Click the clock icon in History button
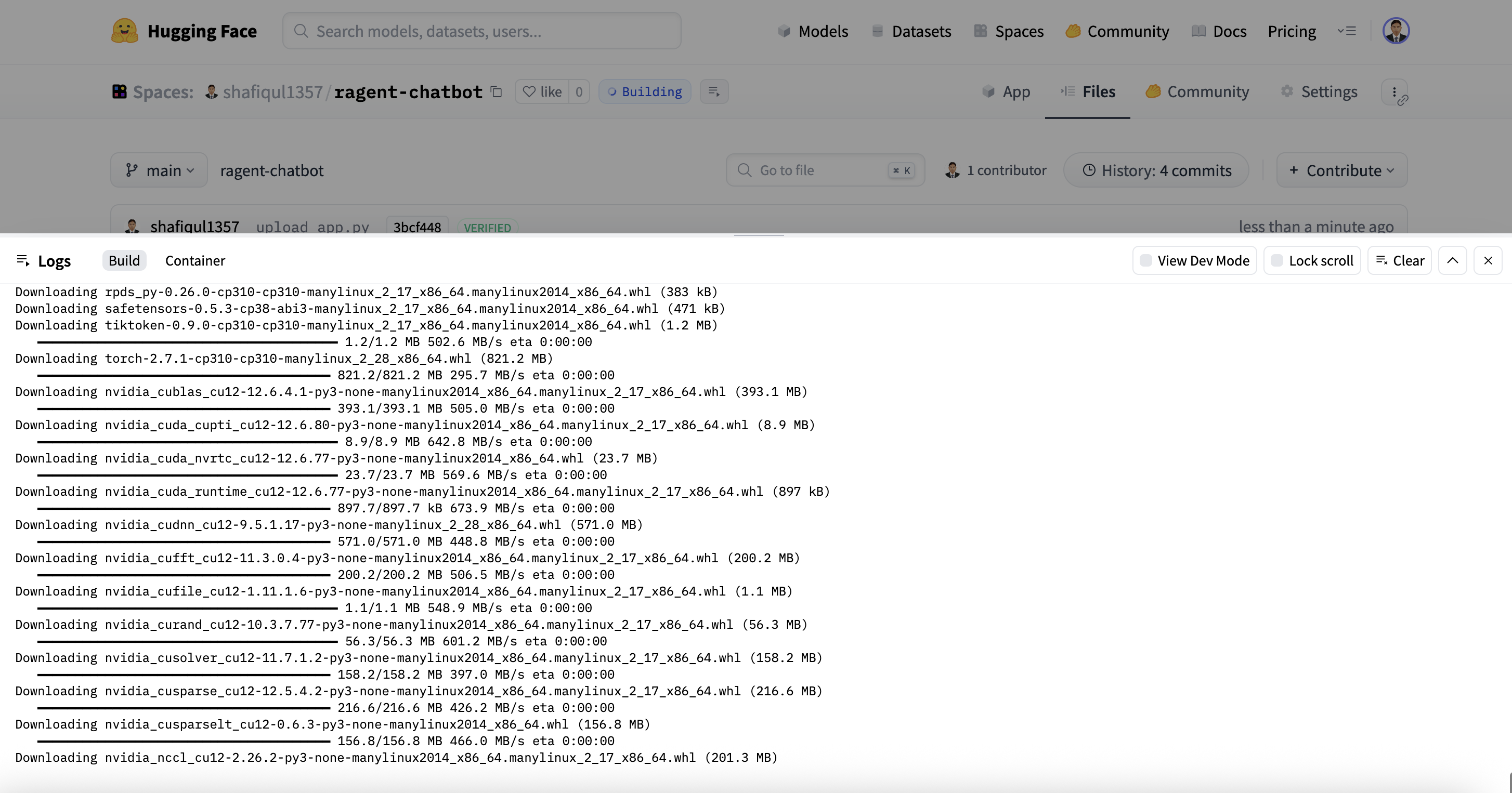The image size is (1512, 793). 1089,170
